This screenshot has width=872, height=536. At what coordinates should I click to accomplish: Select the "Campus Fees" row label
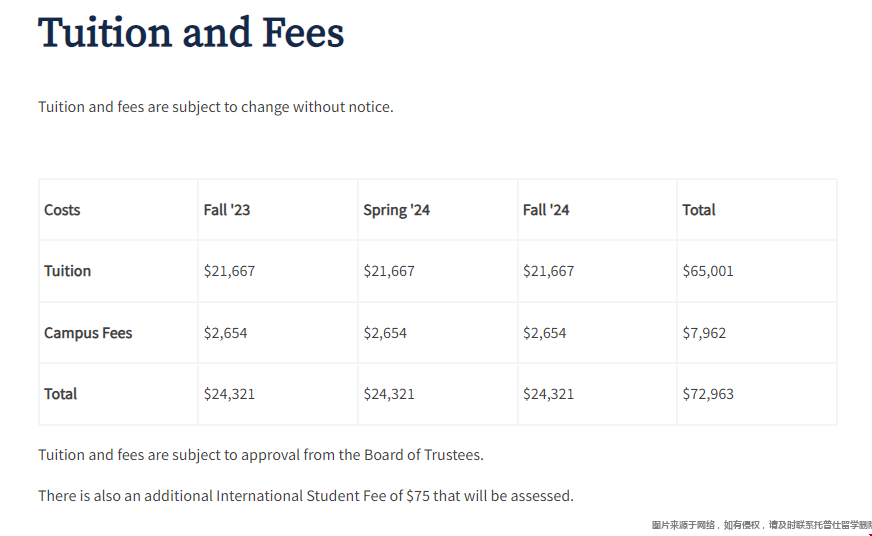88,333
